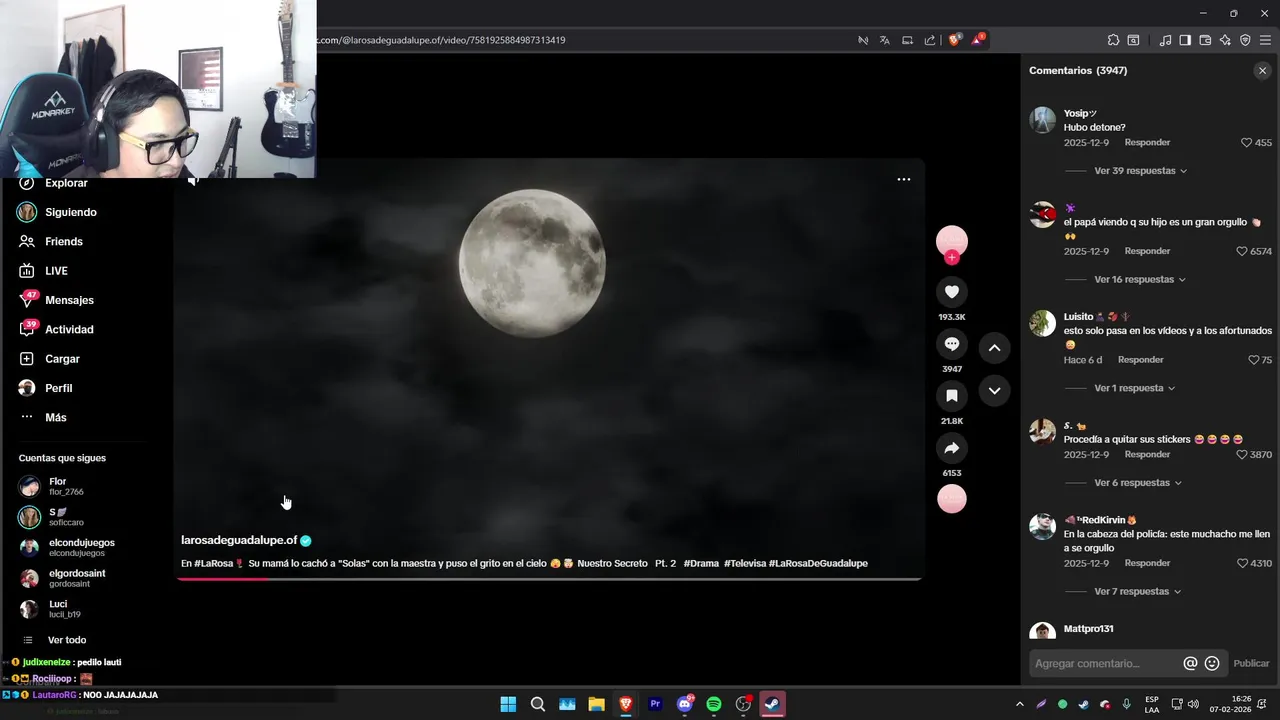Expand Ver 39 respuestas

pyautogui.click(x=1140, y=171)
